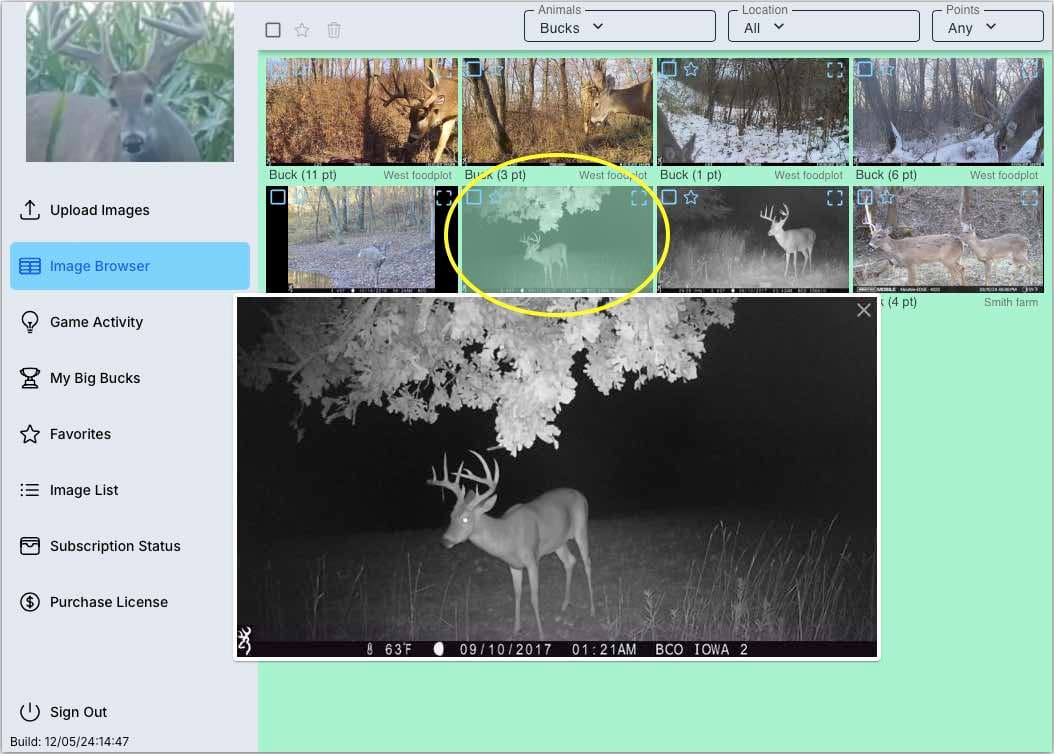Screen dimensions: 1054x754
Task: Star the two-deer Smith farm thumbnail
Action: pyautogui.click(x=887, y=197)
